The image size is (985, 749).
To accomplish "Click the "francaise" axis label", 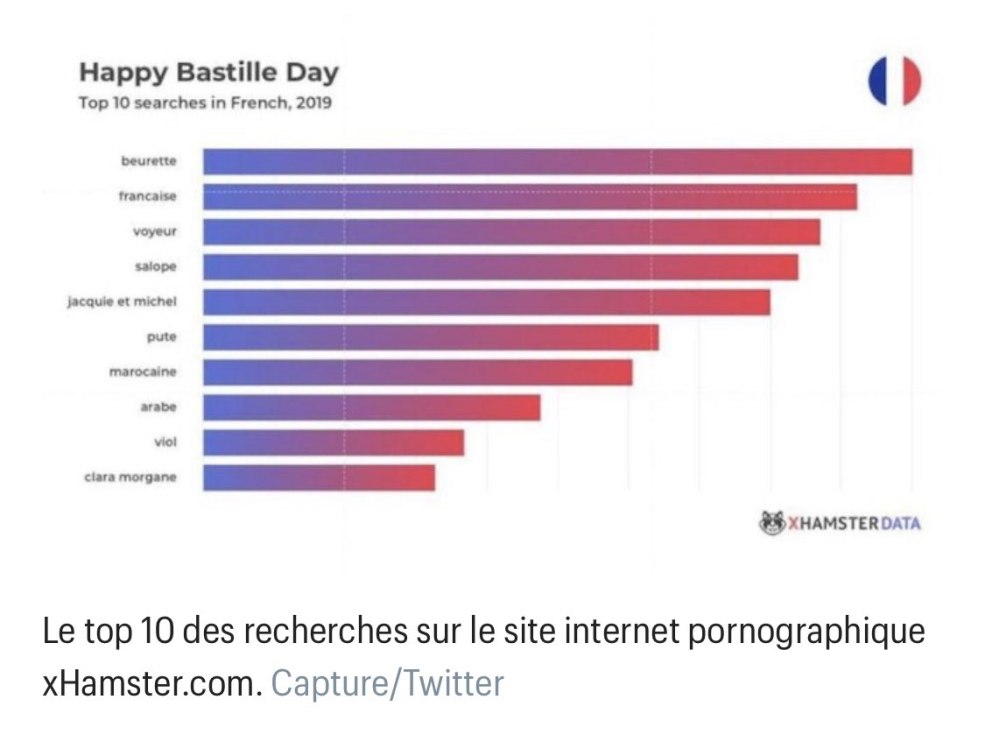I will click(147, 197).
